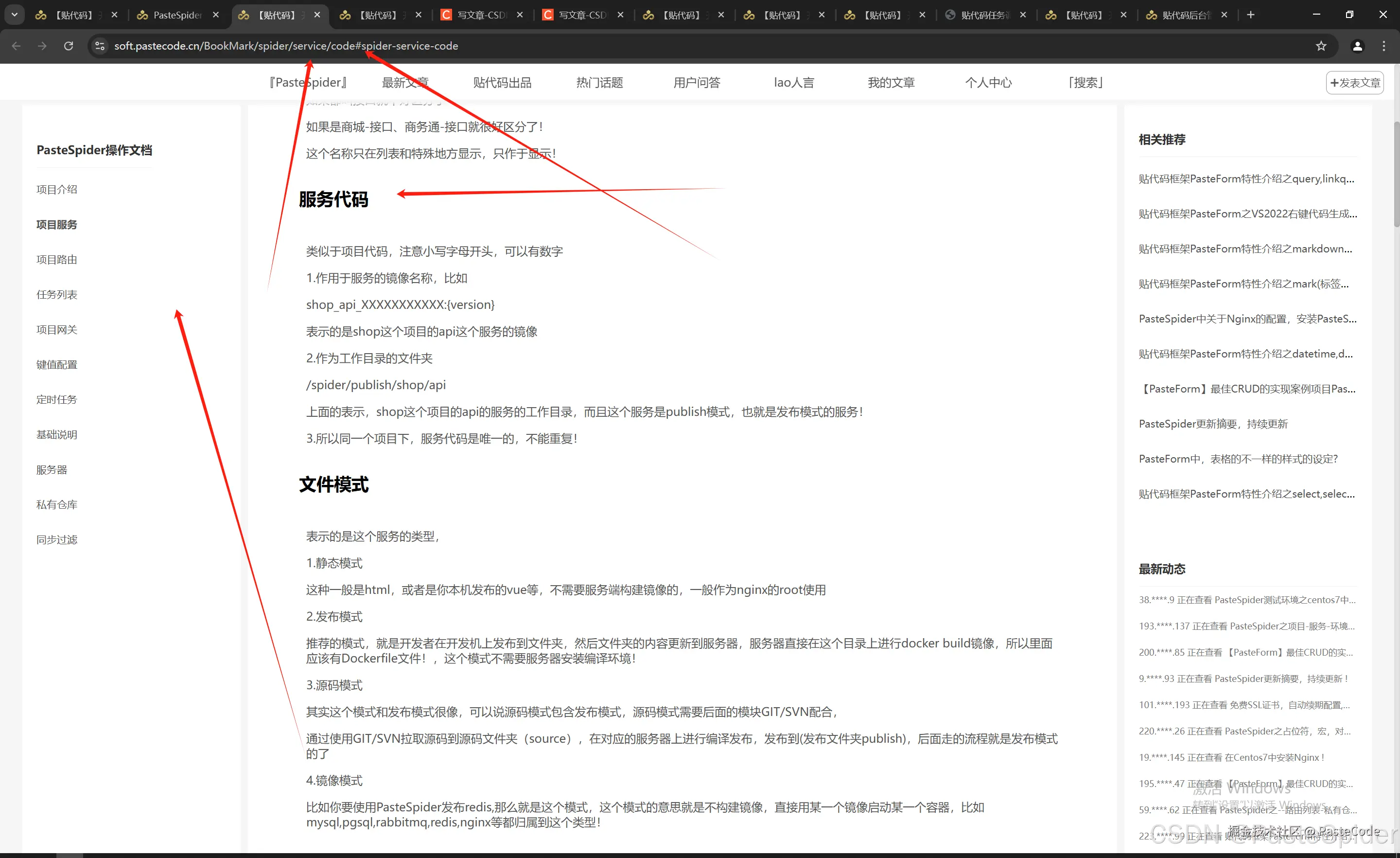Open the tab search dropdown arrow

[x=14, y=15]
